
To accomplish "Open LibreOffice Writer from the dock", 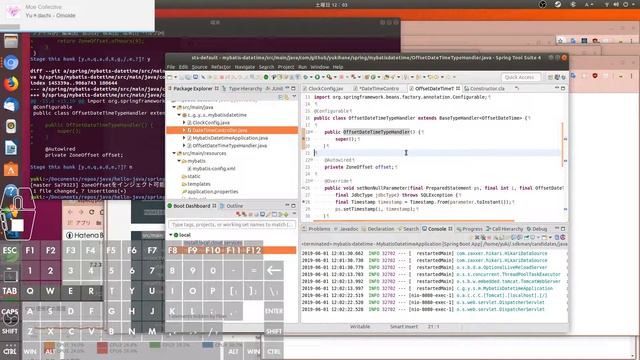I will 11,148.
